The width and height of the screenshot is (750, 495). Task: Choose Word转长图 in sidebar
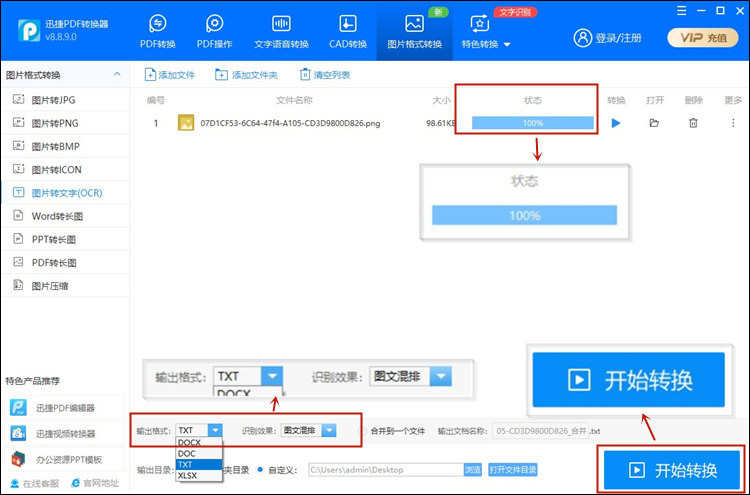[x=65, y=216]
